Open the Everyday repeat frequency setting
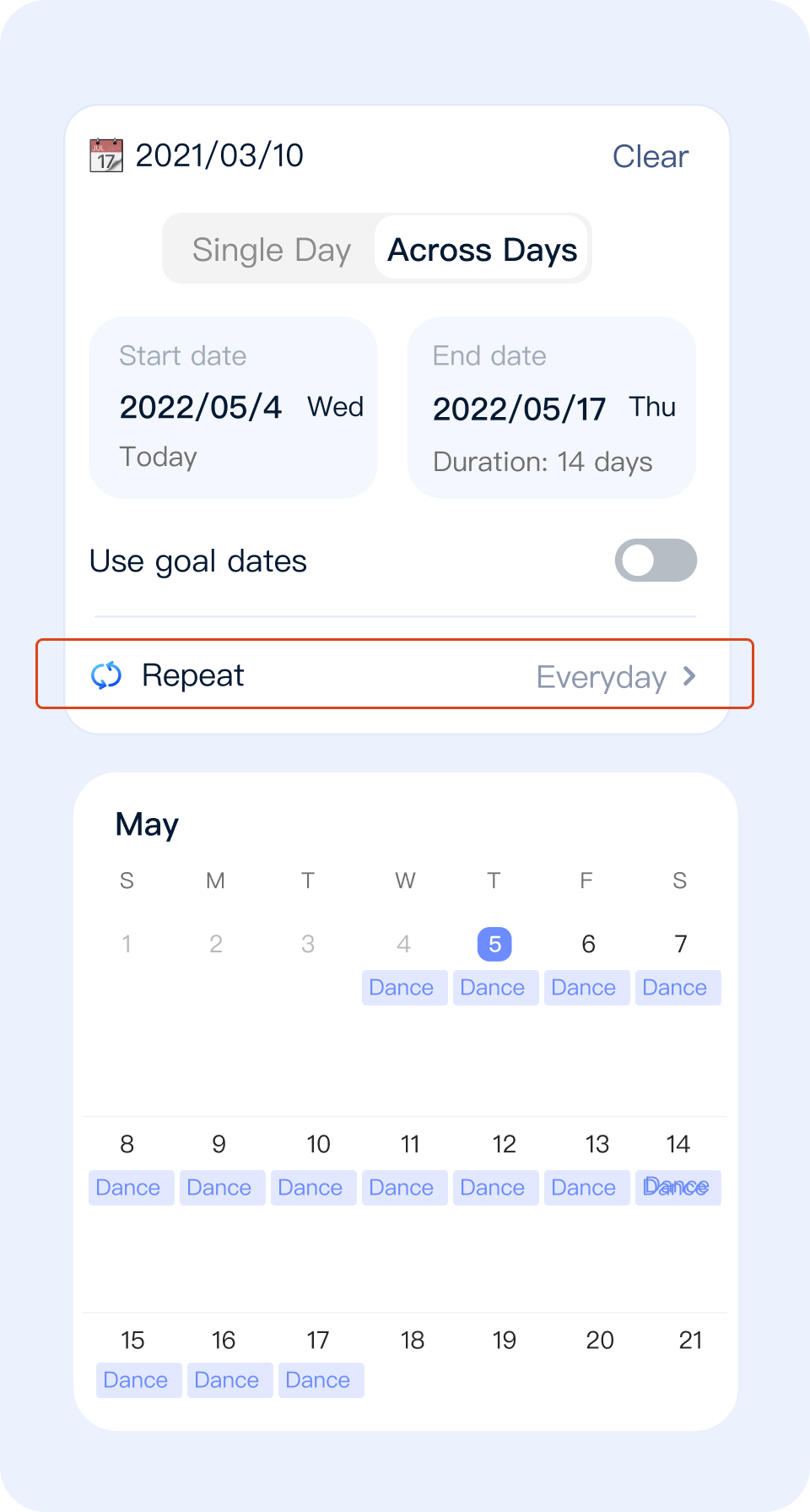Viewport: 810px width, 1512px height. 601,677
